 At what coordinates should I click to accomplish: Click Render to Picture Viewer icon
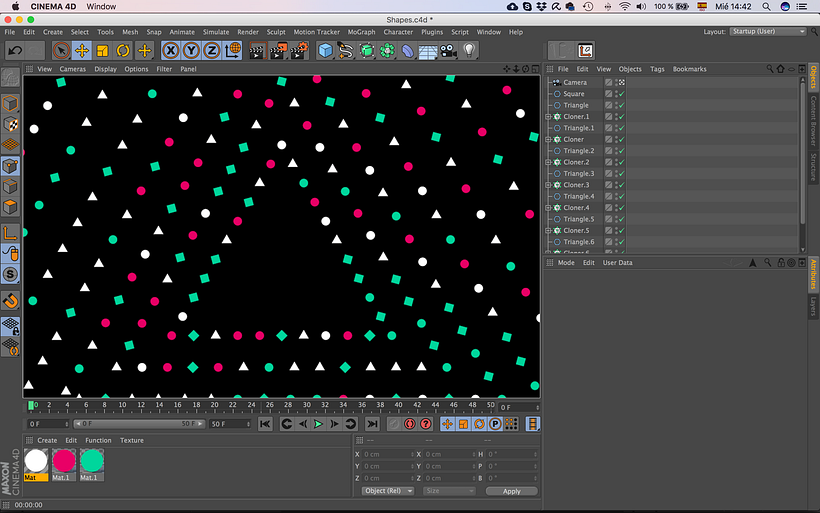pos(278,51)
